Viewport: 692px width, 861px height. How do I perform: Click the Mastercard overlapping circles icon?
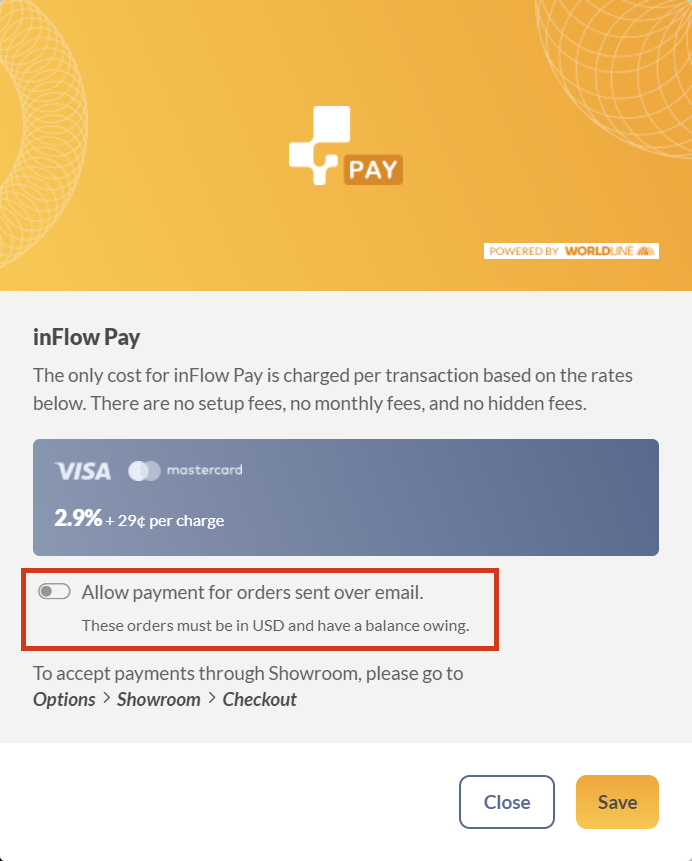coord(144,471)
